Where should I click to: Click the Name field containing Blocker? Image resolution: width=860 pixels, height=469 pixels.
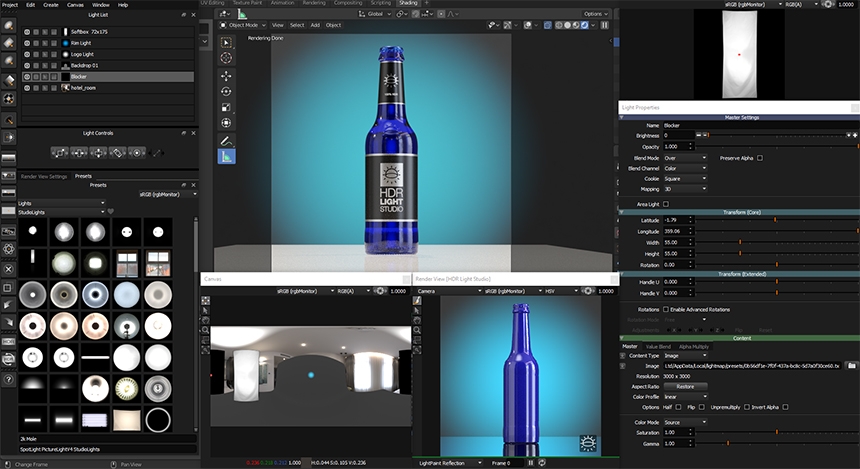760,126
